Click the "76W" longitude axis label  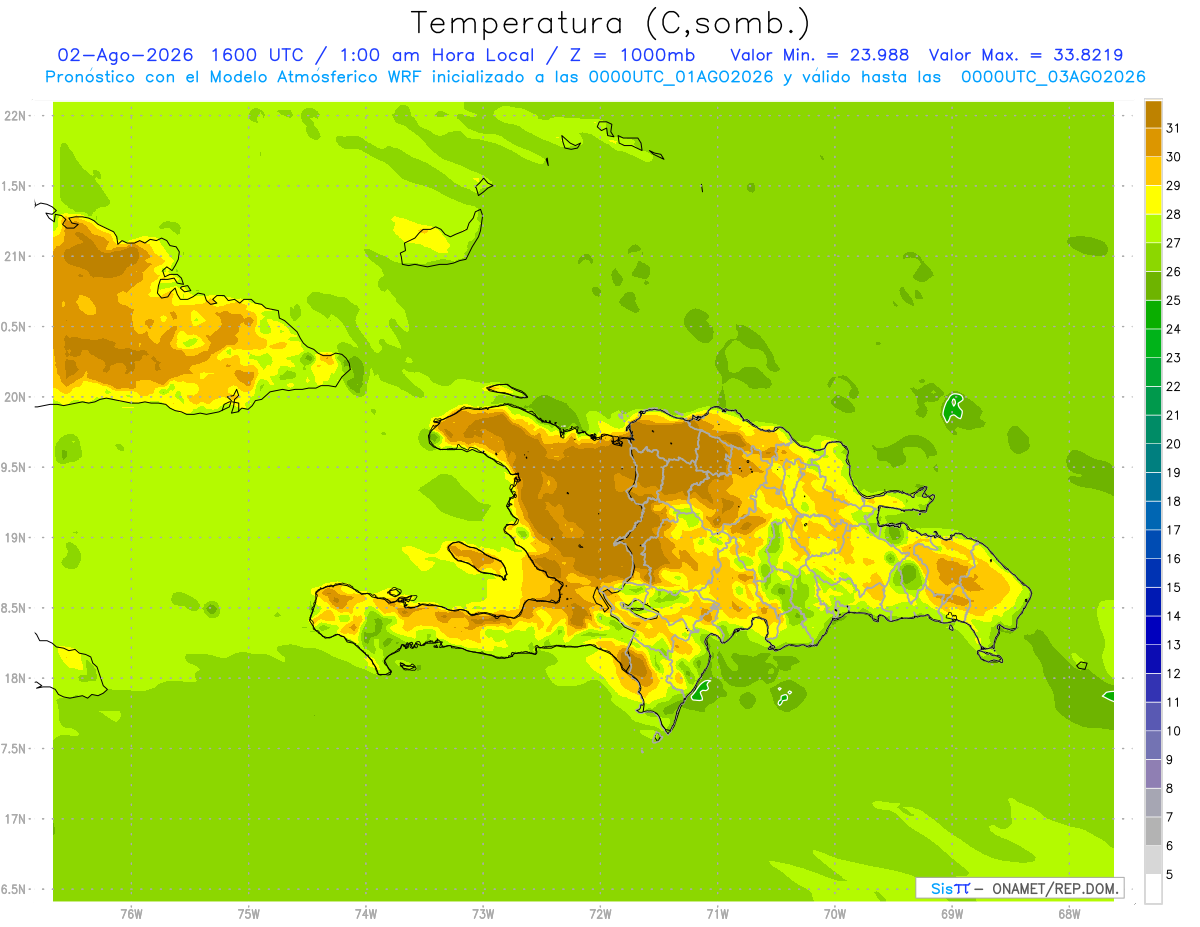[131, 913]
